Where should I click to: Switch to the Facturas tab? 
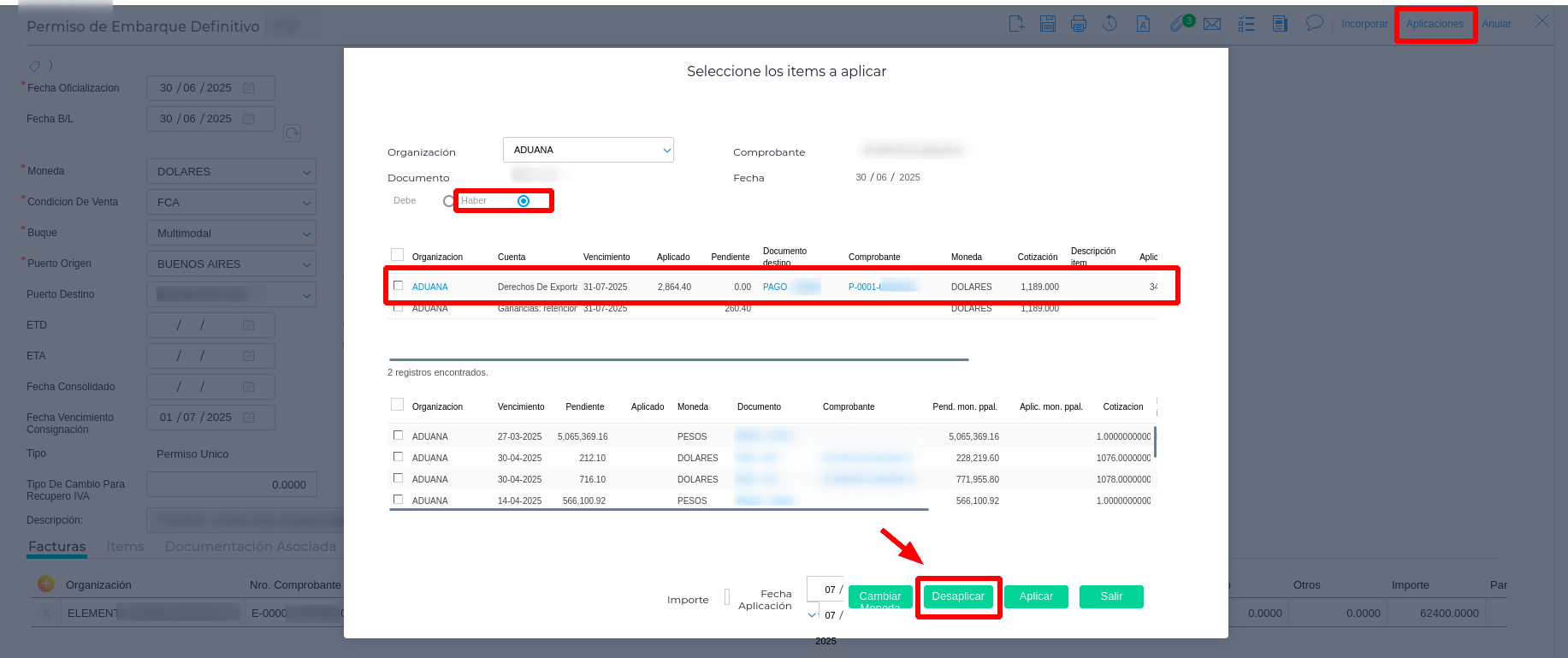57,546
